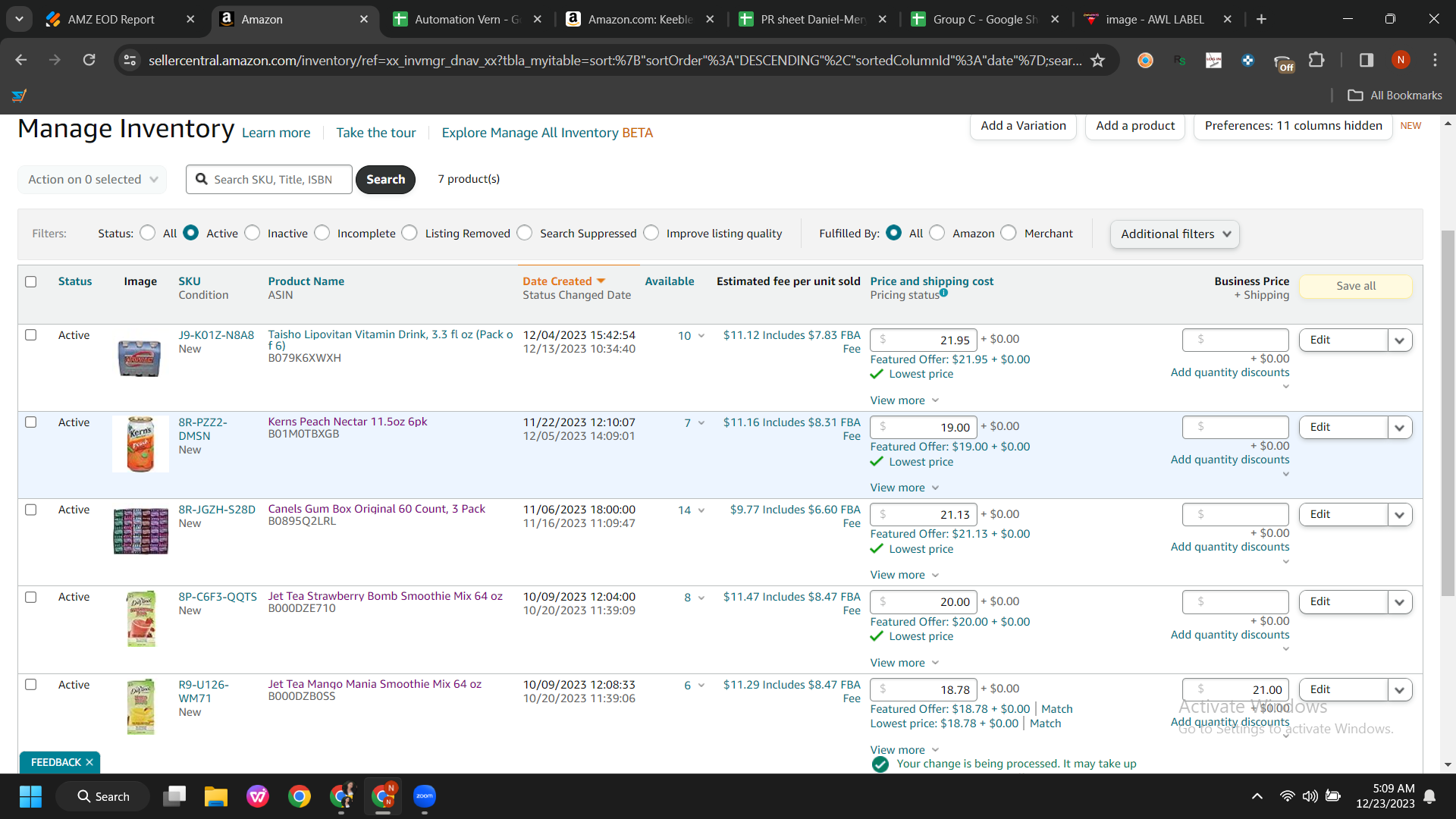This screenshot has width=1456, height=819.
Task: Check the box for Canels Gum Box row
Action: (x=31, y=510)
